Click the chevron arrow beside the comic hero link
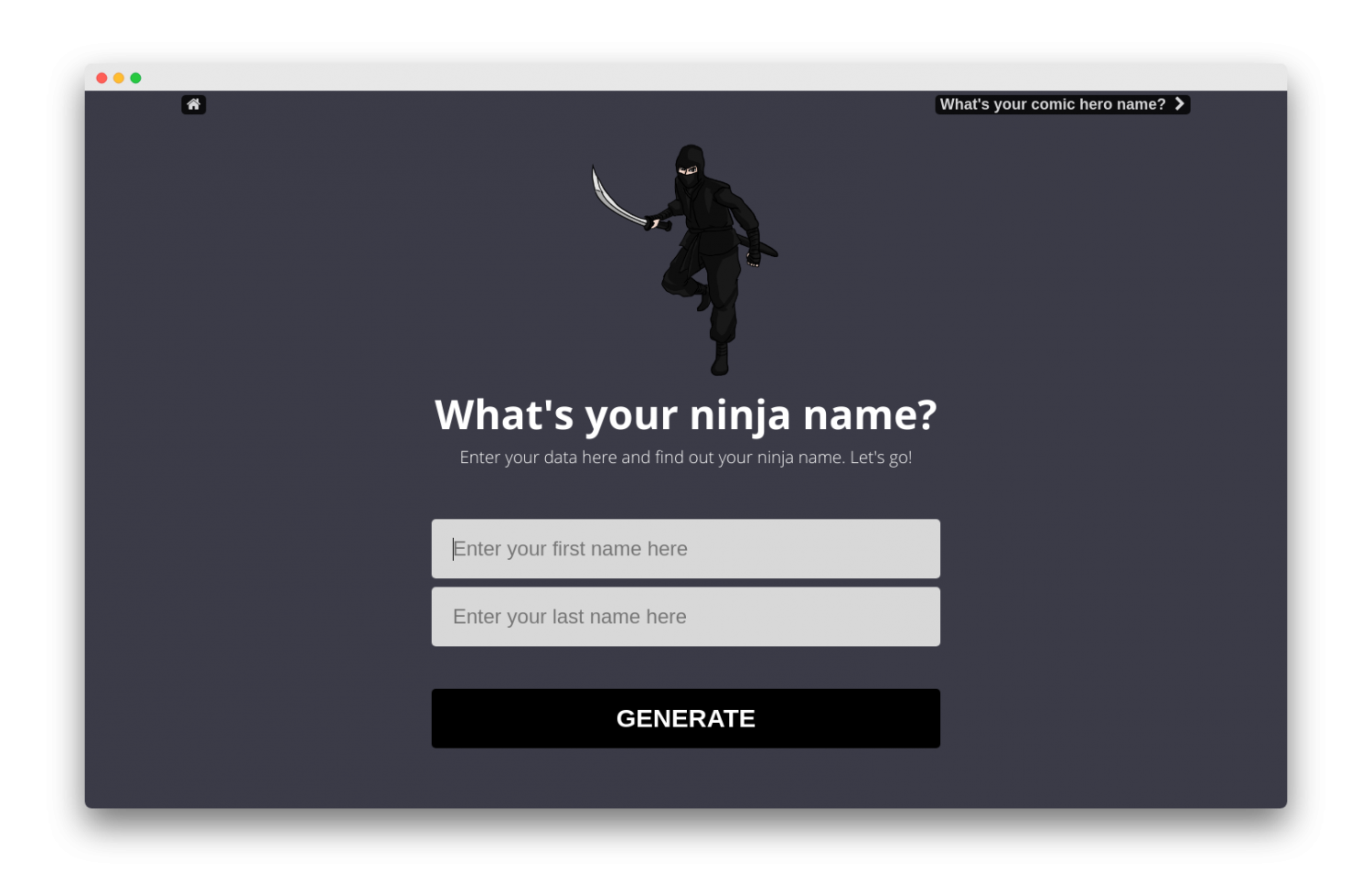Viewport: 1372px width, 872px height. [1181, 103]
